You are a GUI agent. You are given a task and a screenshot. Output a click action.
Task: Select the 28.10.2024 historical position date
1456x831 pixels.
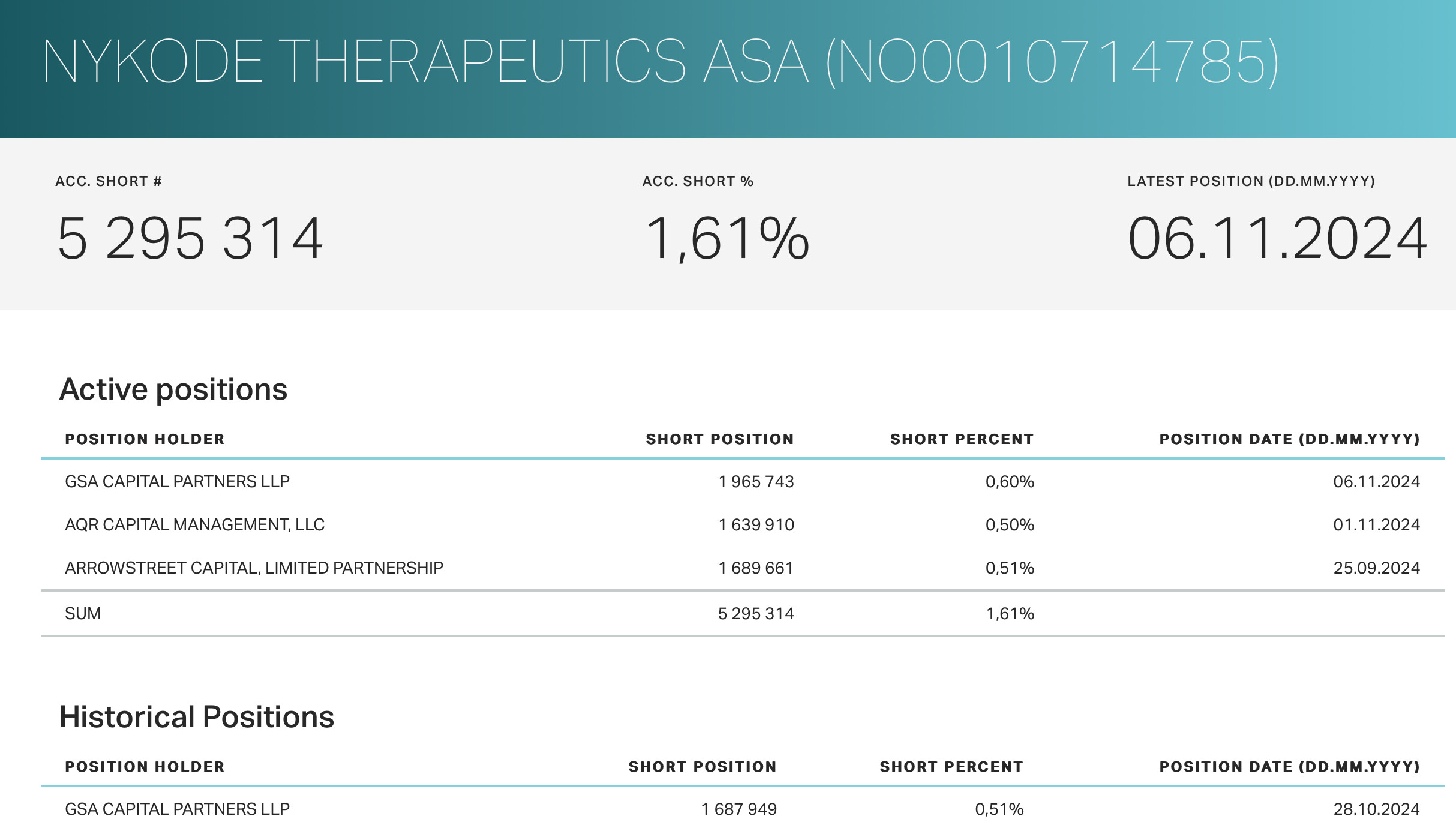coord(1376,809)
